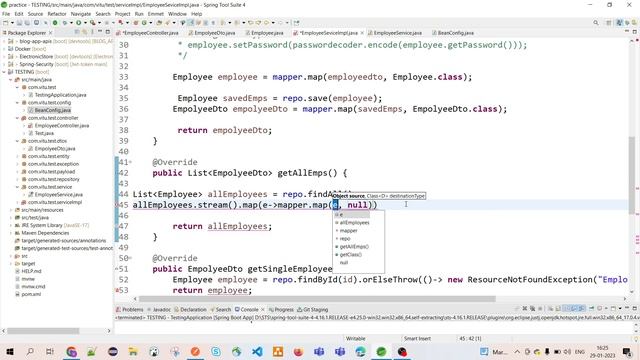Choose 'getClass()' from the autocomplete popup
Screen dimensions: 640x360
[350, 255]
